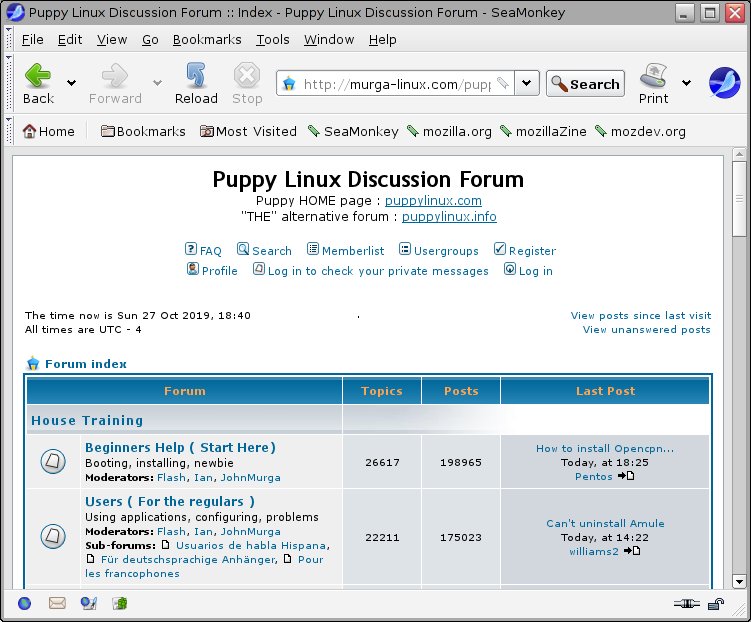This screenshot has width=751, height=622.
Task: Open the Navigator globe icon in status bar
Action: pos(24,603)
